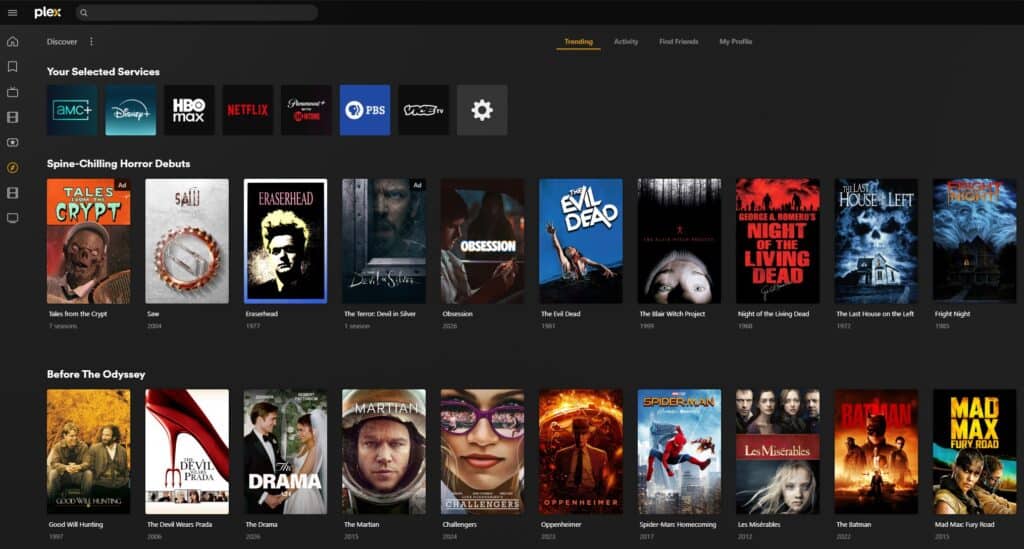The height and width of the screenshot is (549, 1024).
Task: Open The Last House on the Left poster
Action: pyautogui.click(x=876, y=241)
